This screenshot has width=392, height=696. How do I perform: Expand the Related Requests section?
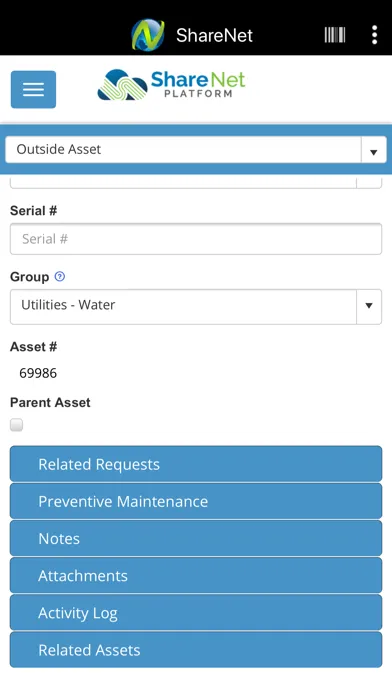click(x=196, y=464)
